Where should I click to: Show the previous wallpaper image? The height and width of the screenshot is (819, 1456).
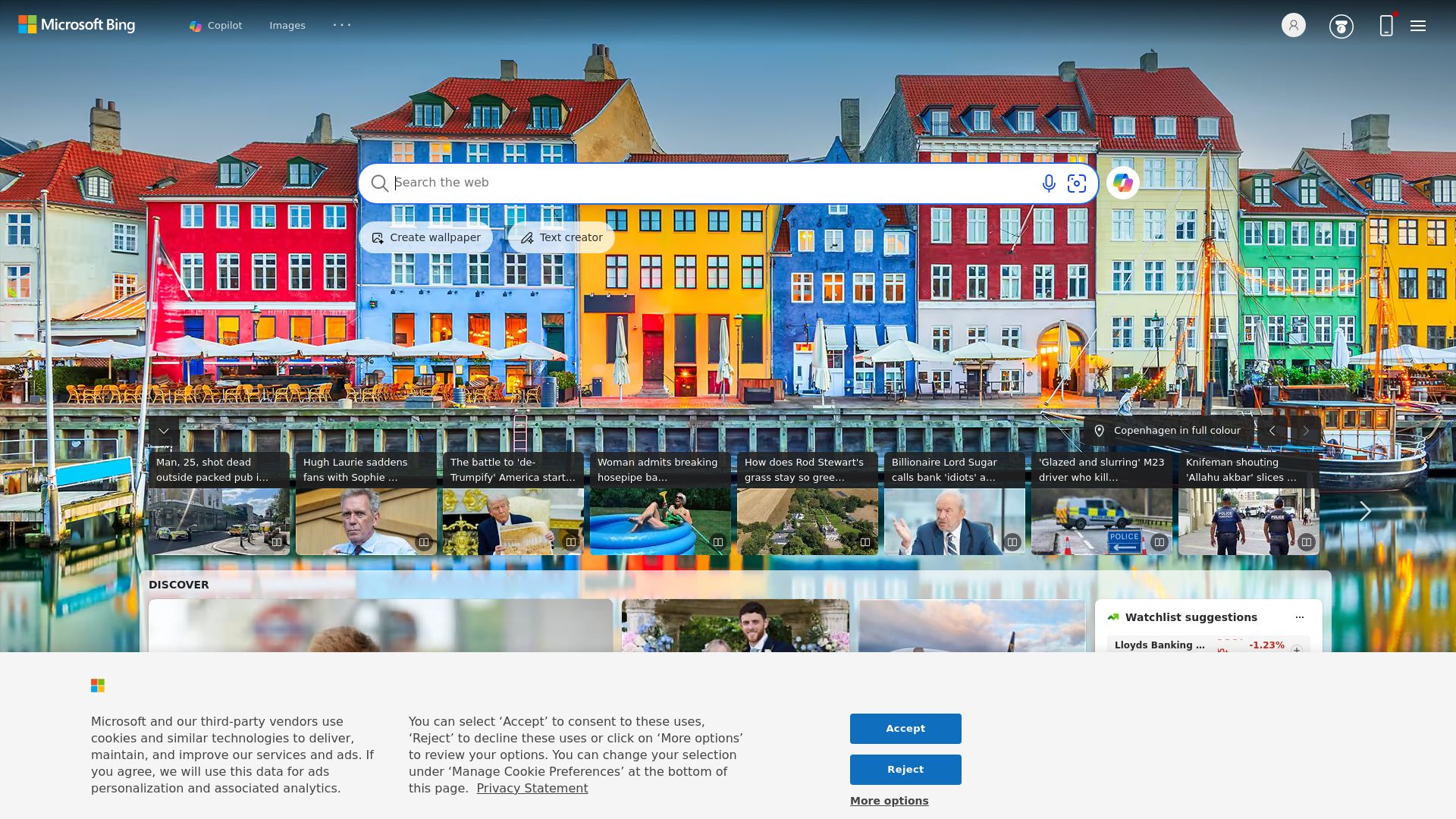[1272, 431]
